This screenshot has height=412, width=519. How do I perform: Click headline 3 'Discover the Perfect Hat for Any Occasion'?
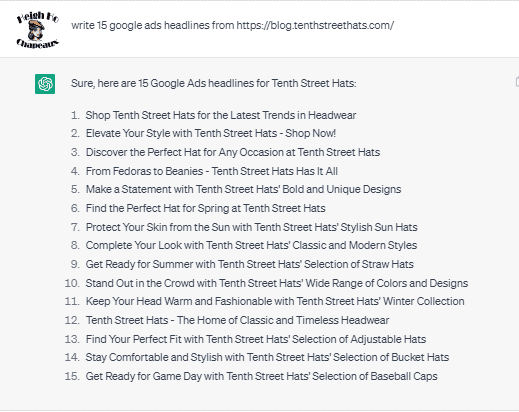233,152
